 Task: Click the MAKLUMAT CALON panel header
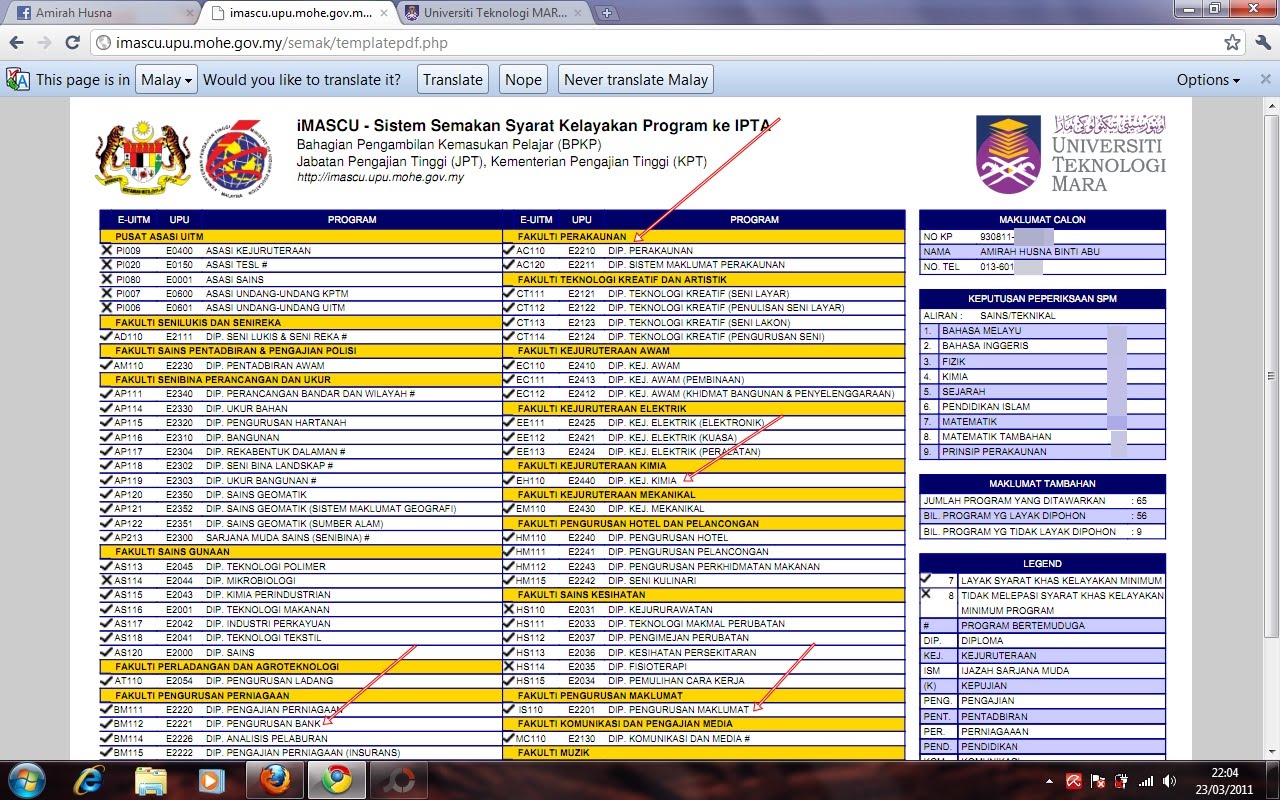[1042, 219]
